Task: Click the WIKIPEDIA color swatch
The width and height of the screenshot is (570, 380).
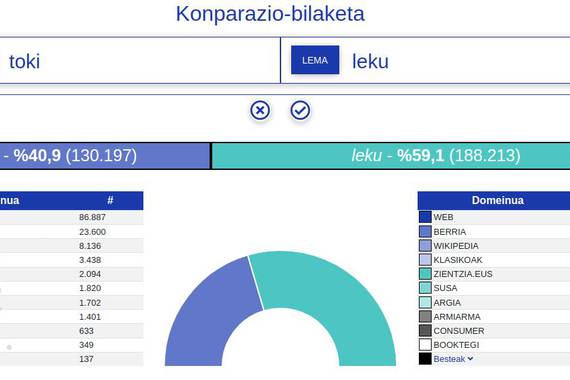Action: point(425,246)
